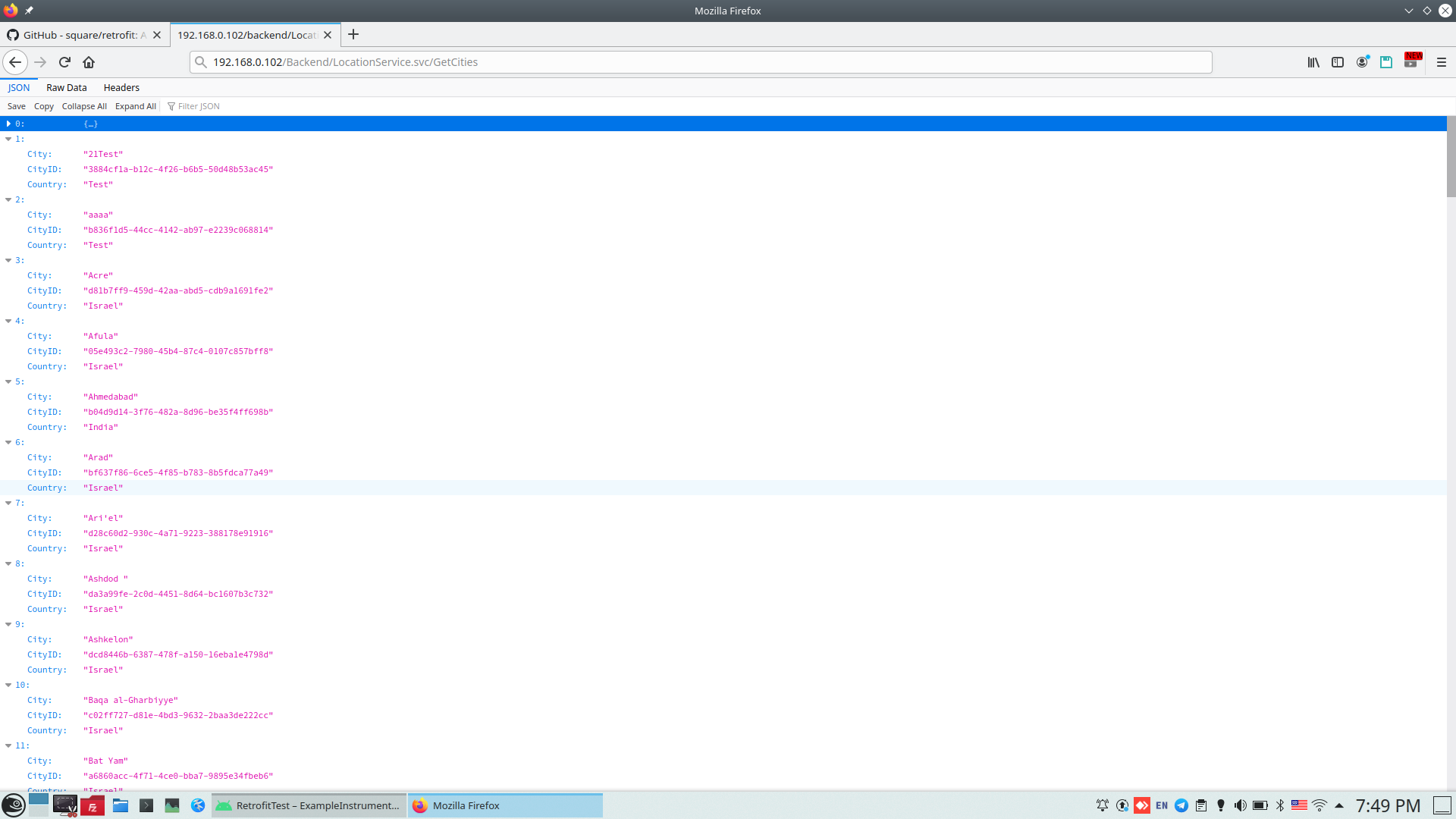Open the Firefox account icon

[1362, 62]
